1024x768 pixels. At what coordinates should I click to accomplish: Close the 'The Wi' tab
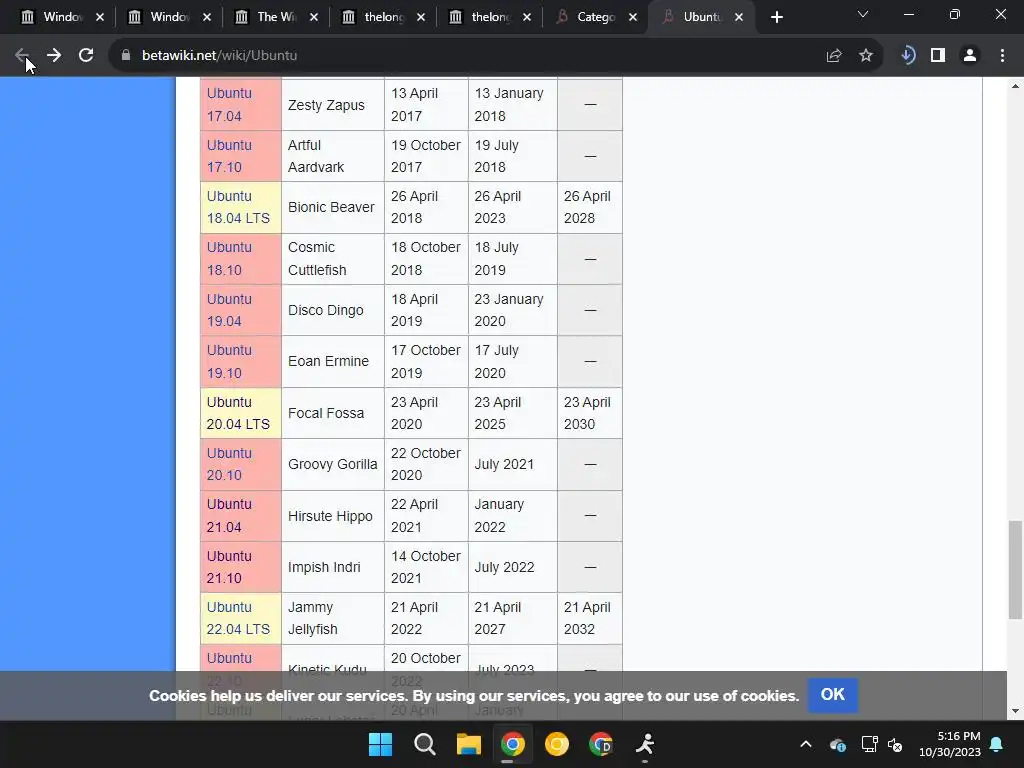[x=314, y=17]
